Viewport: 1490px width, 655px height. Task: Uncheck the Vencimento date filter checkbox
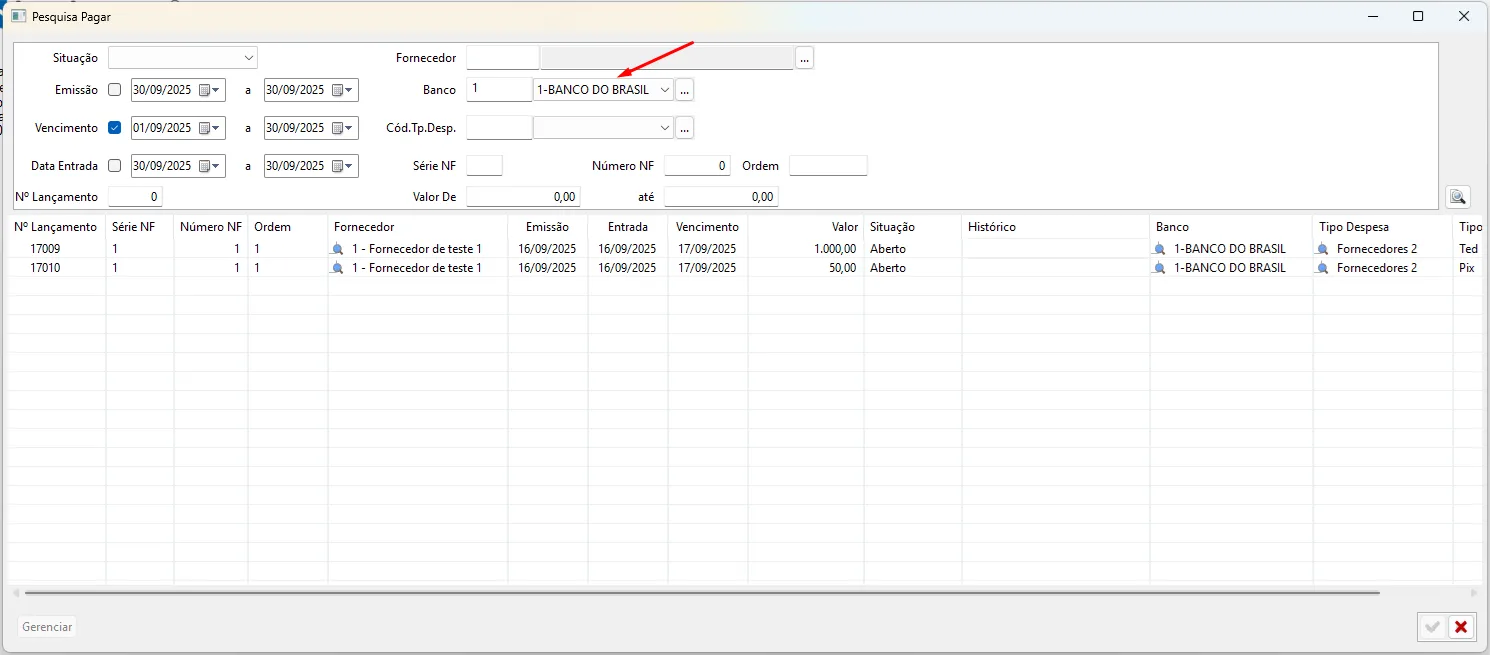pos(114,128)
